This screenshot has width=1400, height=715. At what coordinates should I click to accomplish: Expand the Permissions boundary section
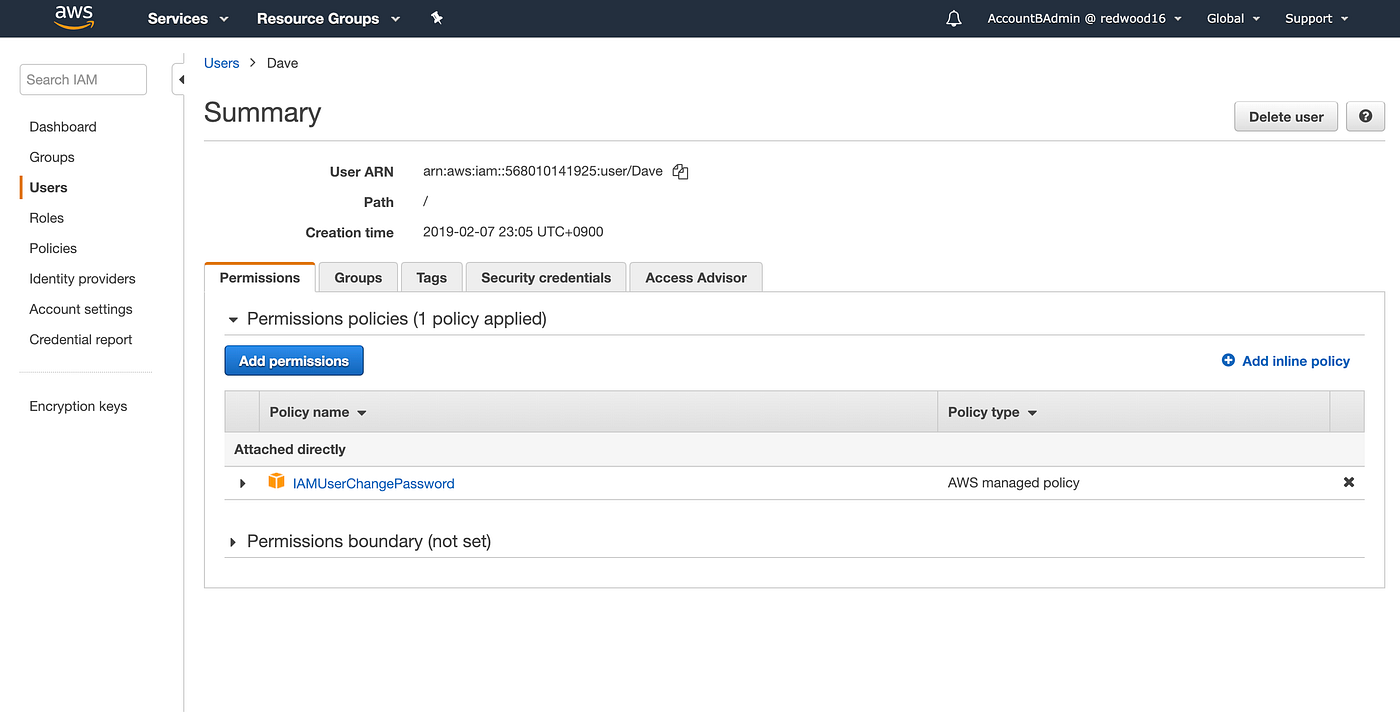tap(232, 541)
